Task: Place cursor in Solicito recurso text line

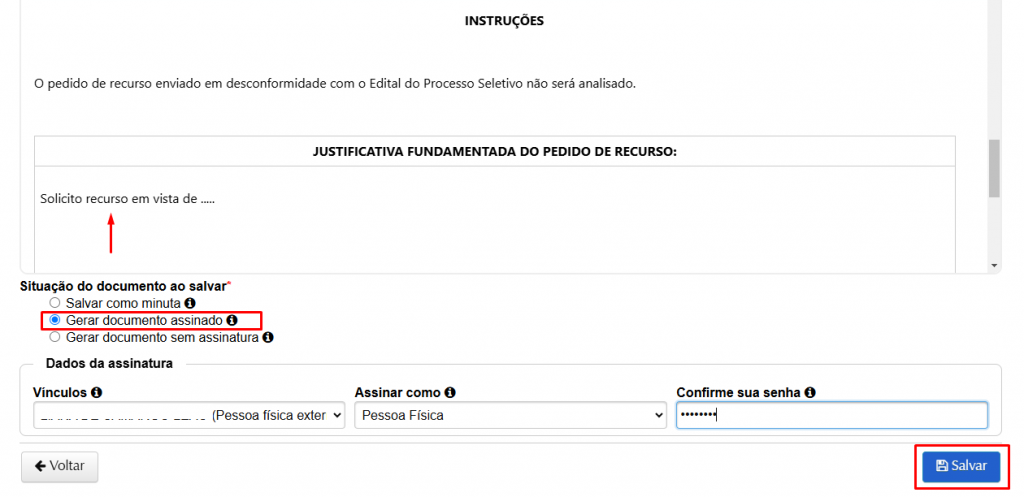Action: (128, 199)
